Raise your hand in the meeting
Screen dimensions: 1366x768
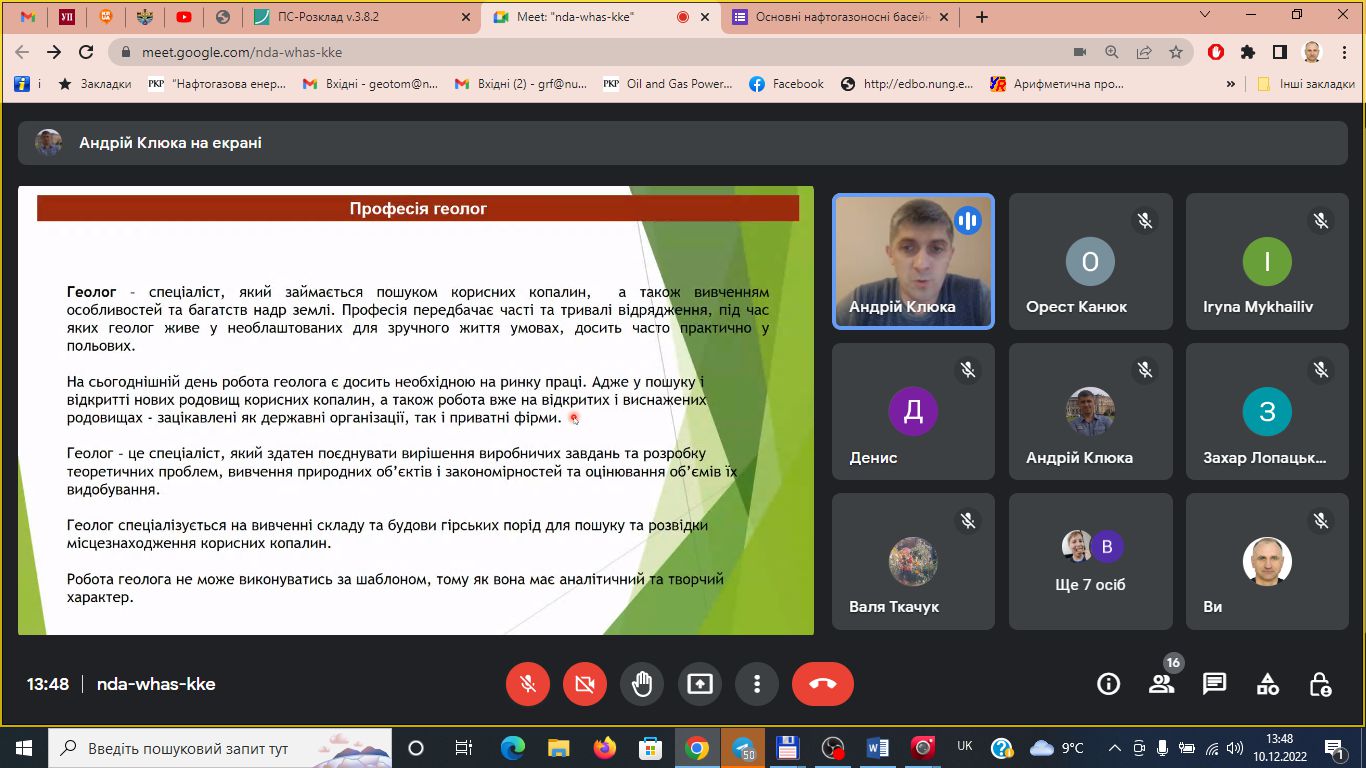(642, 684)
